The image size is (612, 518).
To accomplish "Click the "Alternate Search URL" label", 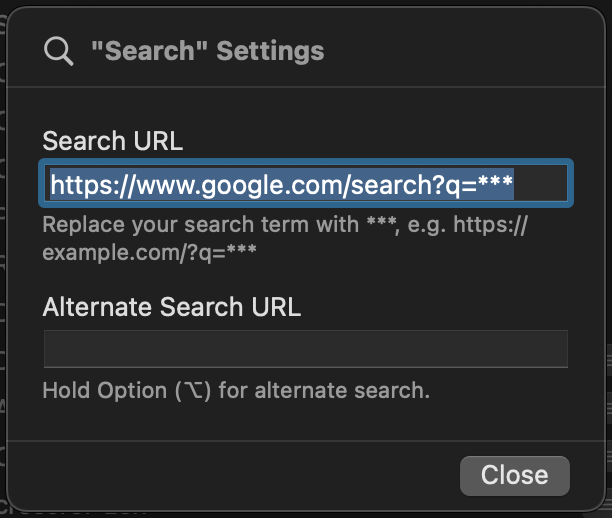I will click(x=171, y=306).
